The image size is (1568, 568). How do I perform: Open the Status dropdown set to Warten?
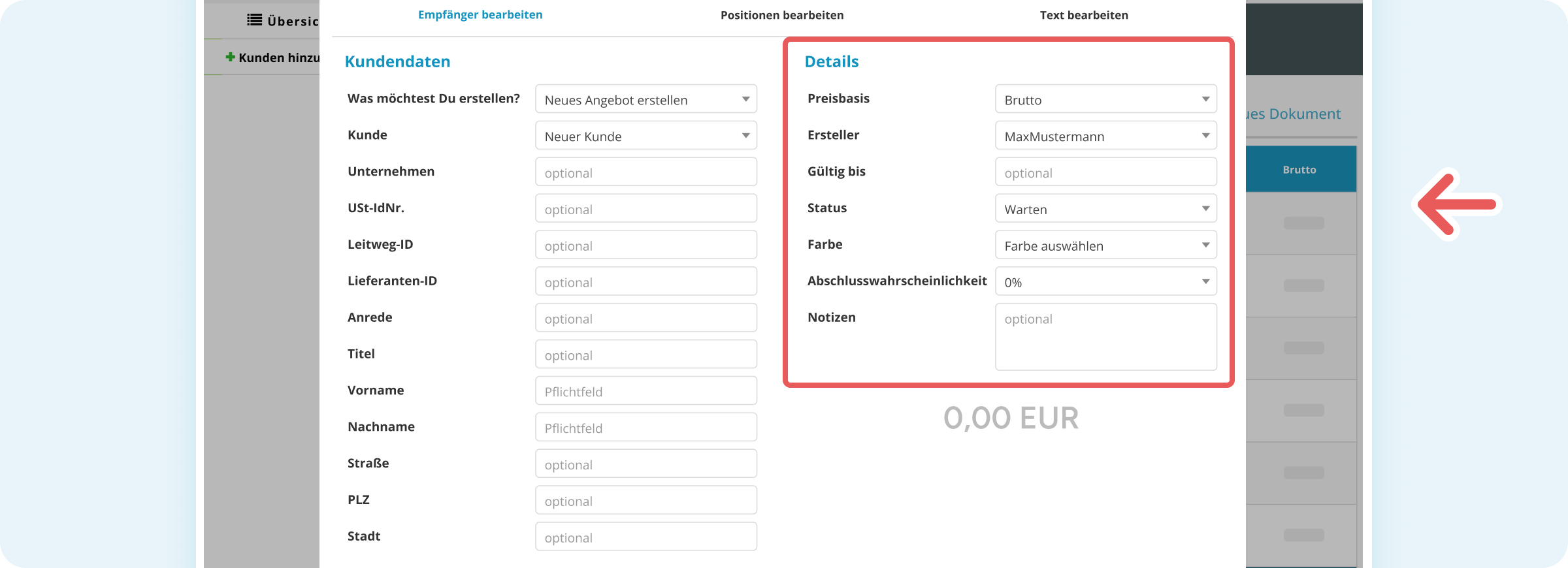point(1105,209)
